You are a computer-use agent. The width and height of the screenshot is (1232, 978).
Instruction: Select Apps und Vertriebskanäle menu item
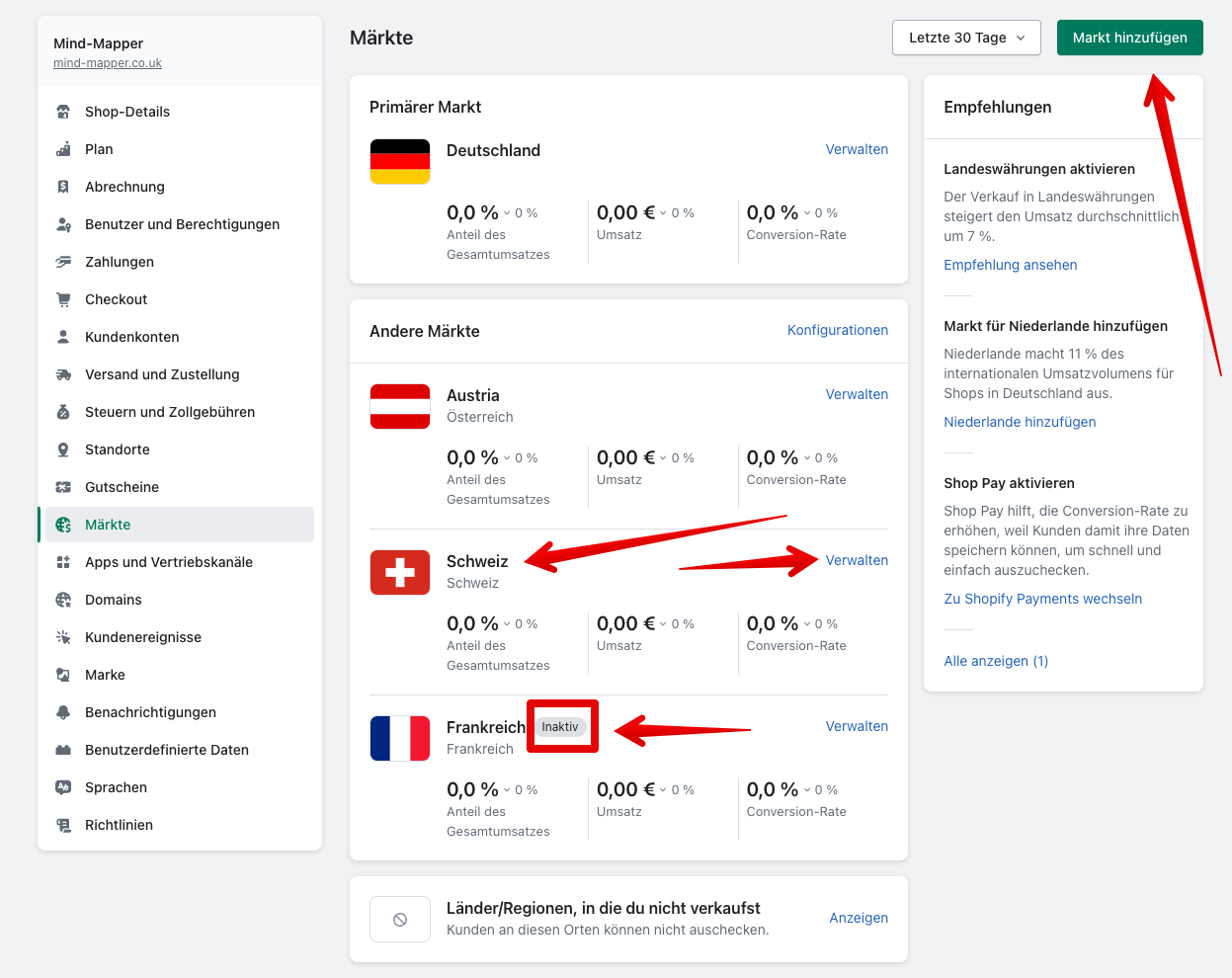[x=168, y=562]
